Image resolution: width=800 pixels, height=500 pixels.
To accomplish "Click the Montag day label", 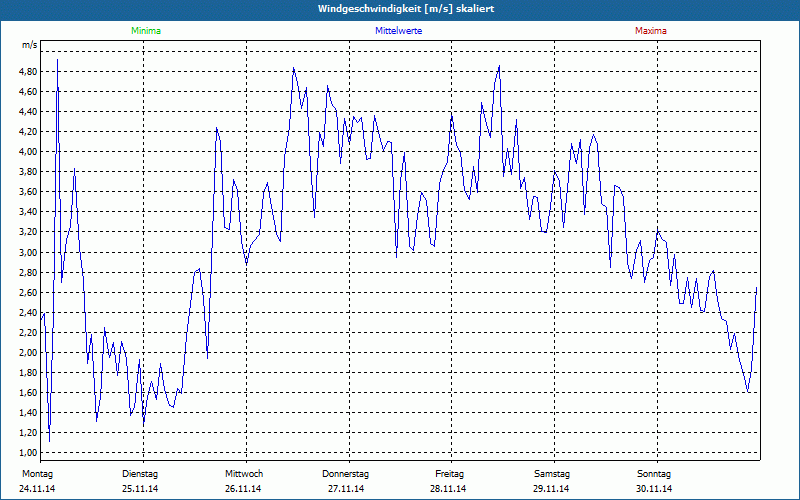I will tap(37, 474).
